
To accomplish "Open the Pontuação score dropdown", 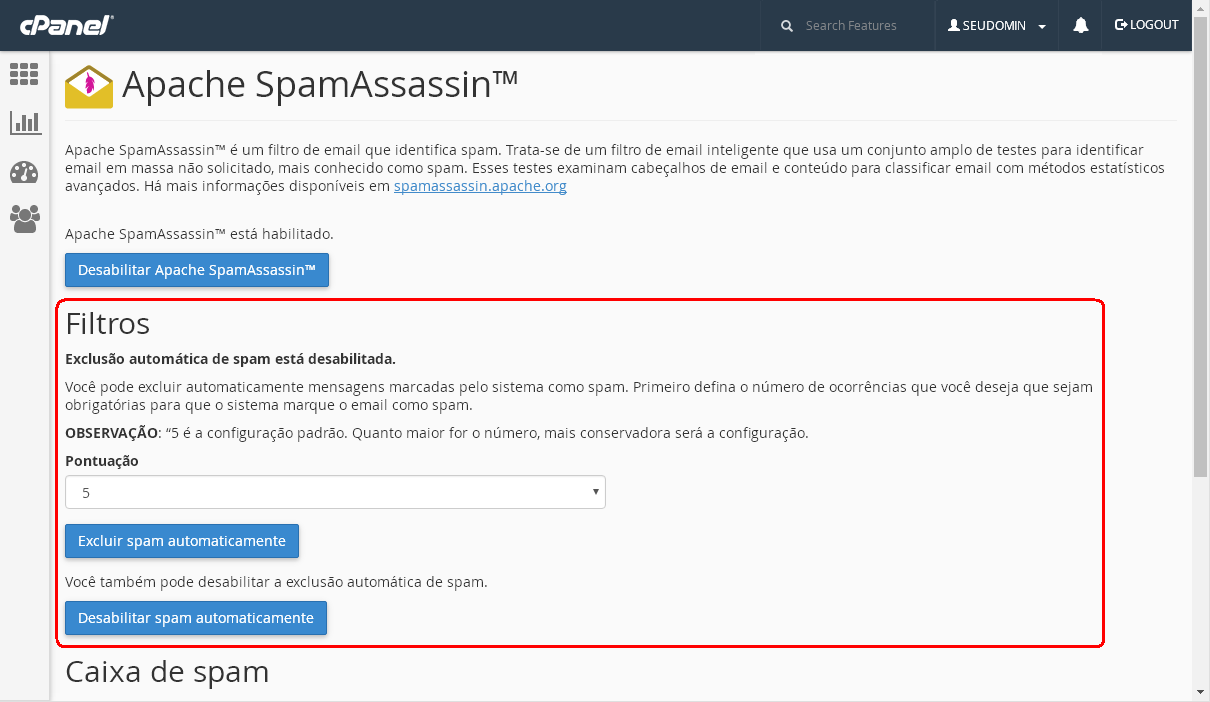I will [335, 492].
